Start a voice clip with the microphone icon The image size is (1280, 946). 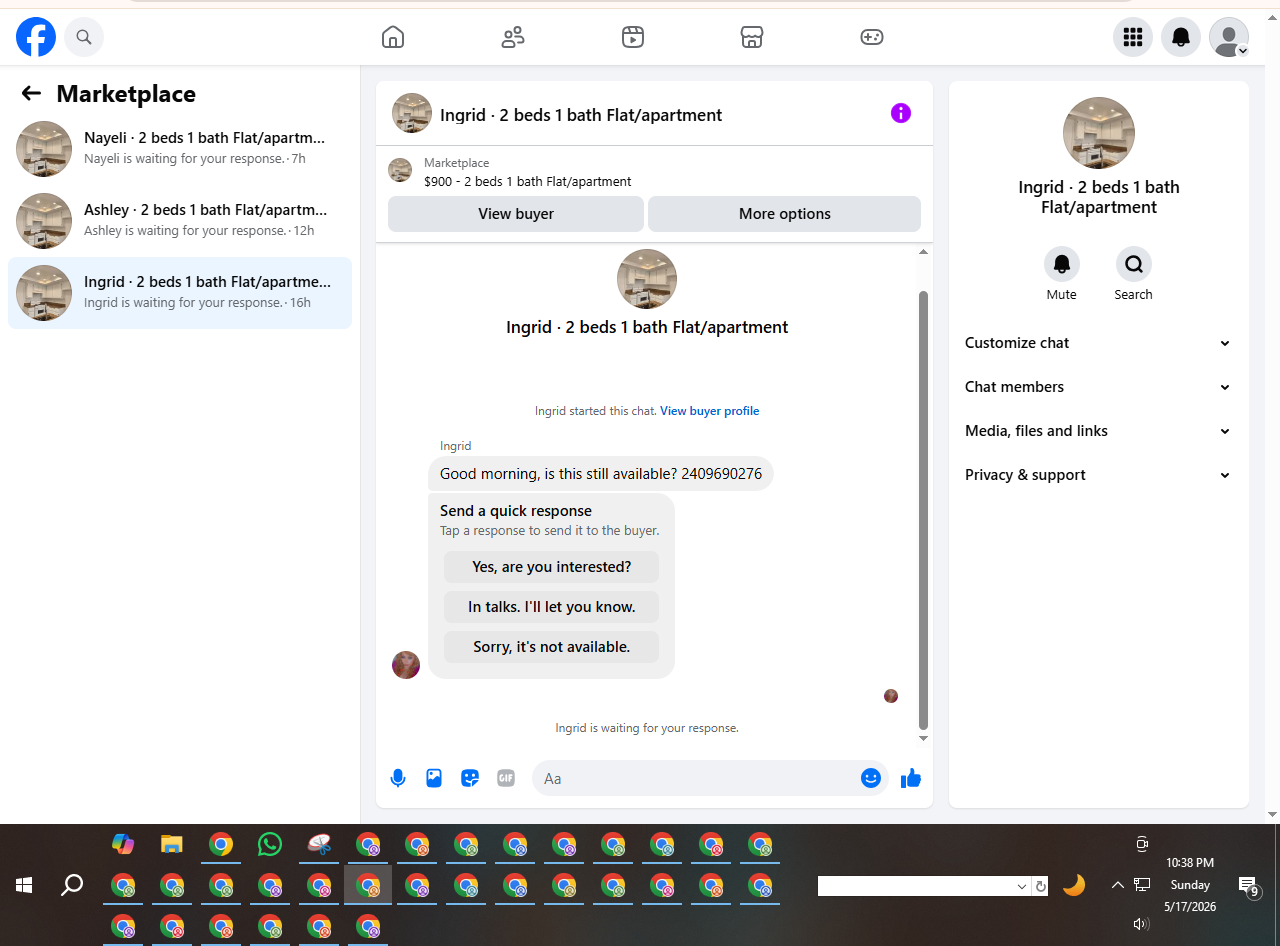(398, 778)
